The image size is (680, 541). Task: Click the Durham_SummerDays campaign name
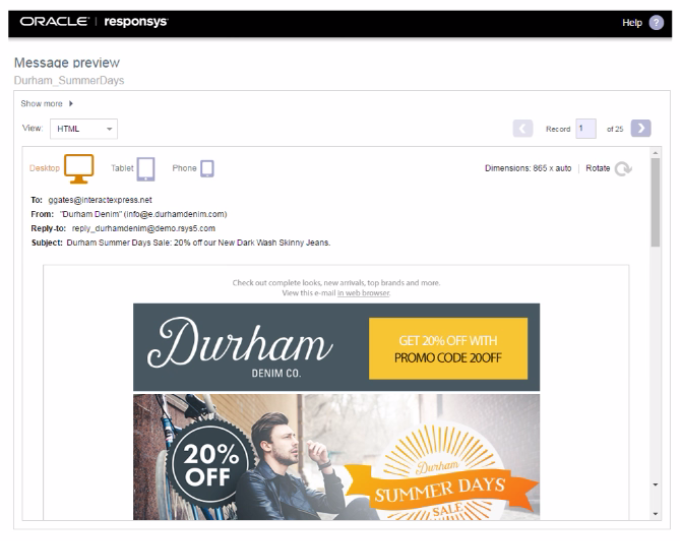tap(69, 81)
